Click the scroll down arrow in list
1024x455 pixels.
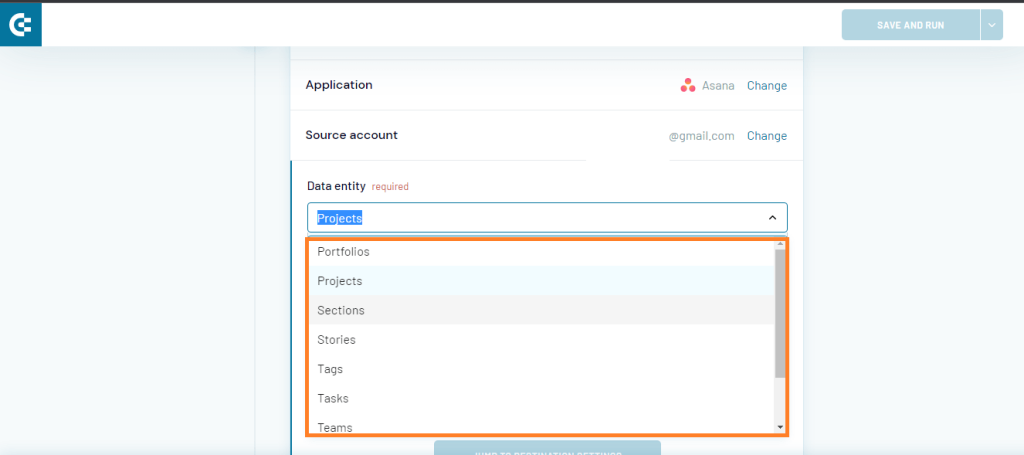(780, 427)
